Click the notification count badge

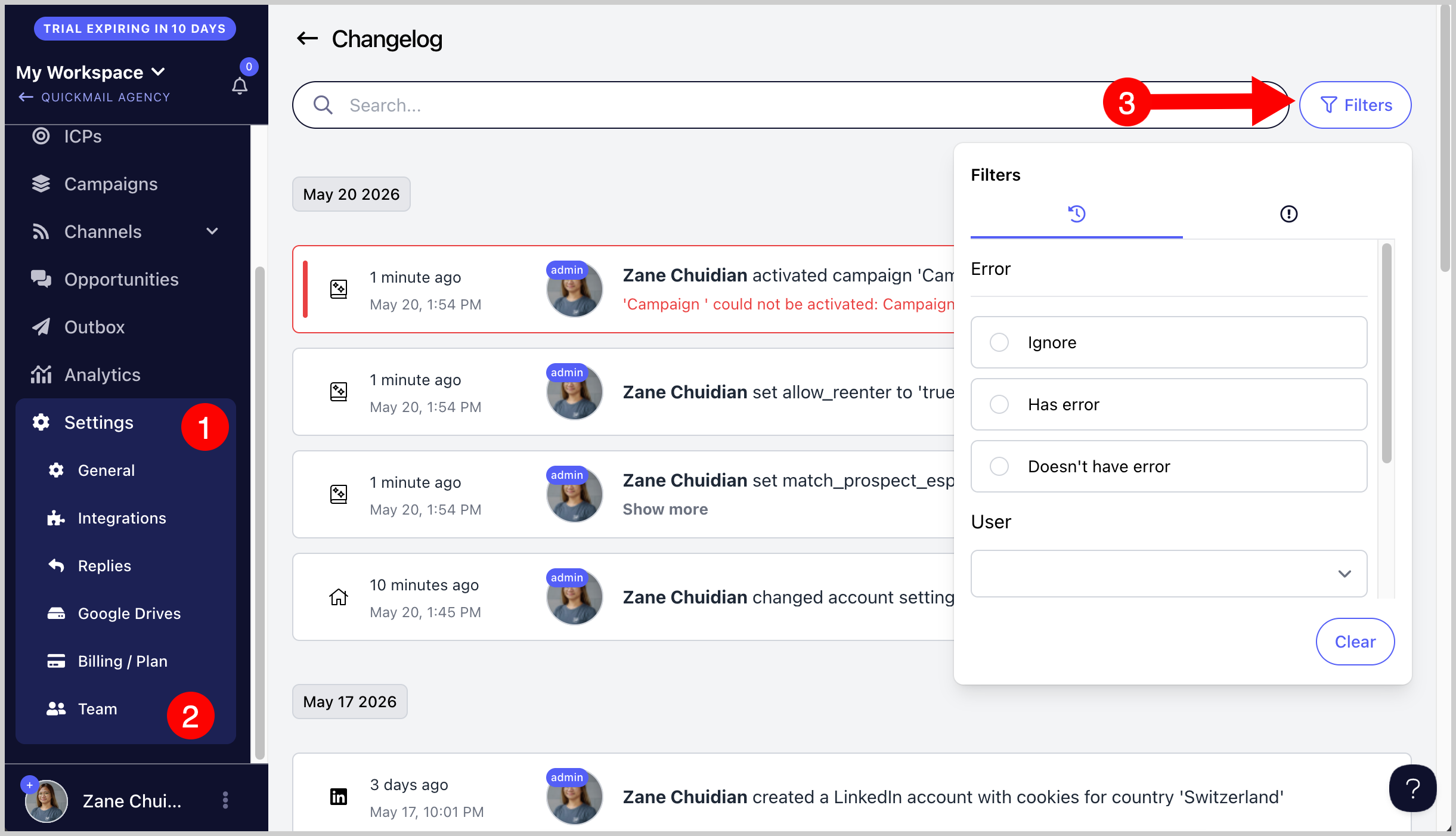[249, 66]
